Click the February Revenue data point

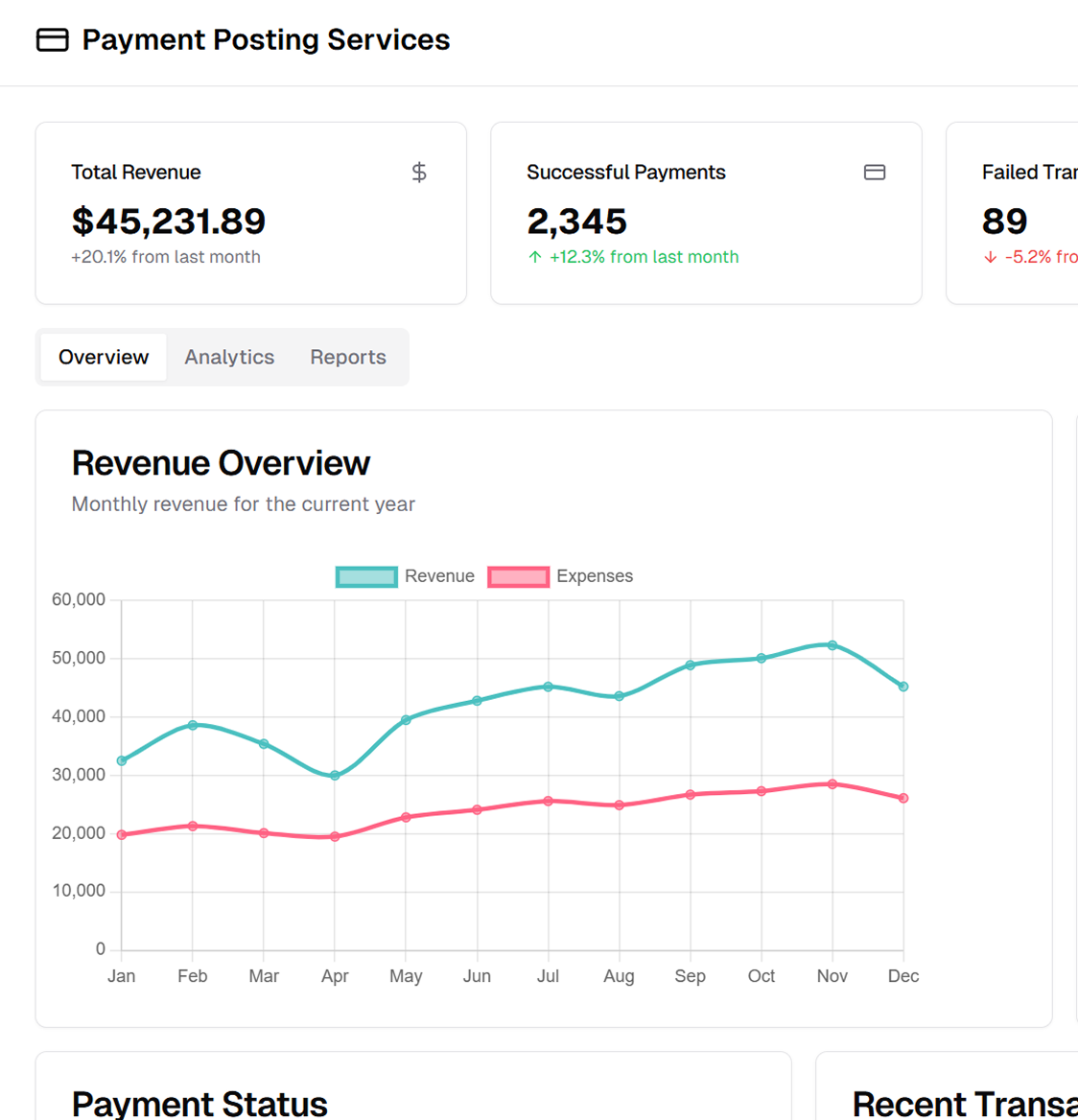click(193, 725)
